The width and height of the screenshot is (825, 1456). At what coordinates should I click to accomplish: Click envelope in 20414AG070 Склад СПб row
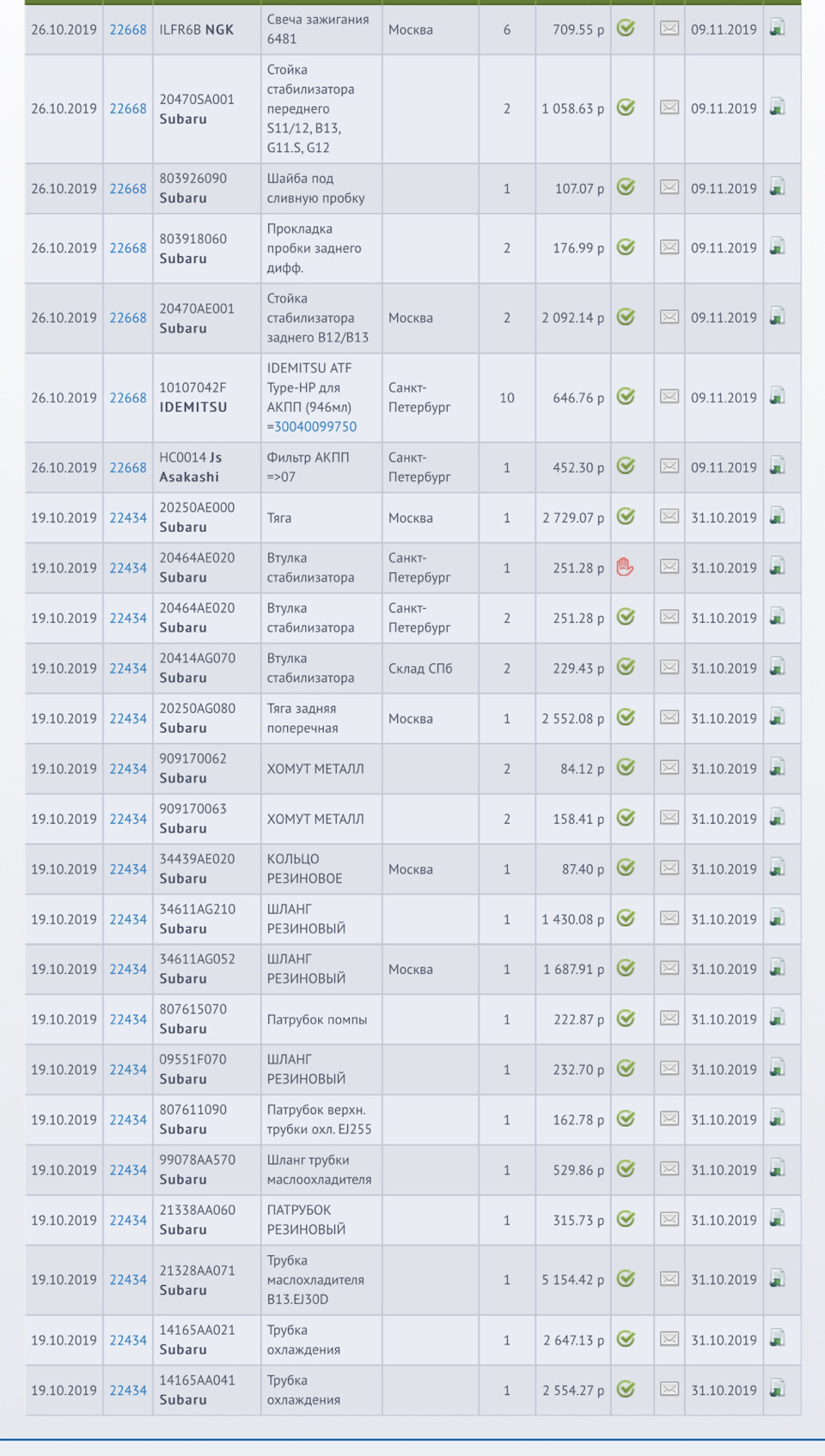(x=669, y=667)
